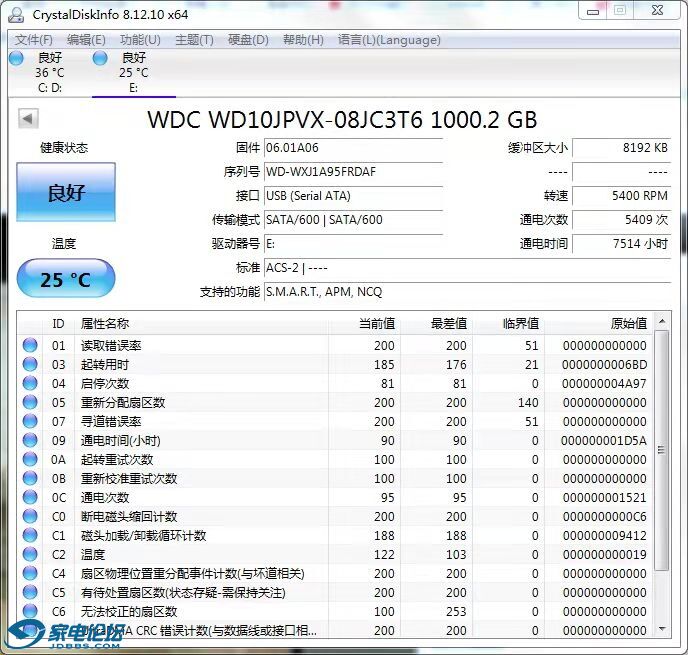Image resolution: width=688 pixels, height=655 pixels.
Task: Open the 语言(L)(Language) menu
Action: 389,40
